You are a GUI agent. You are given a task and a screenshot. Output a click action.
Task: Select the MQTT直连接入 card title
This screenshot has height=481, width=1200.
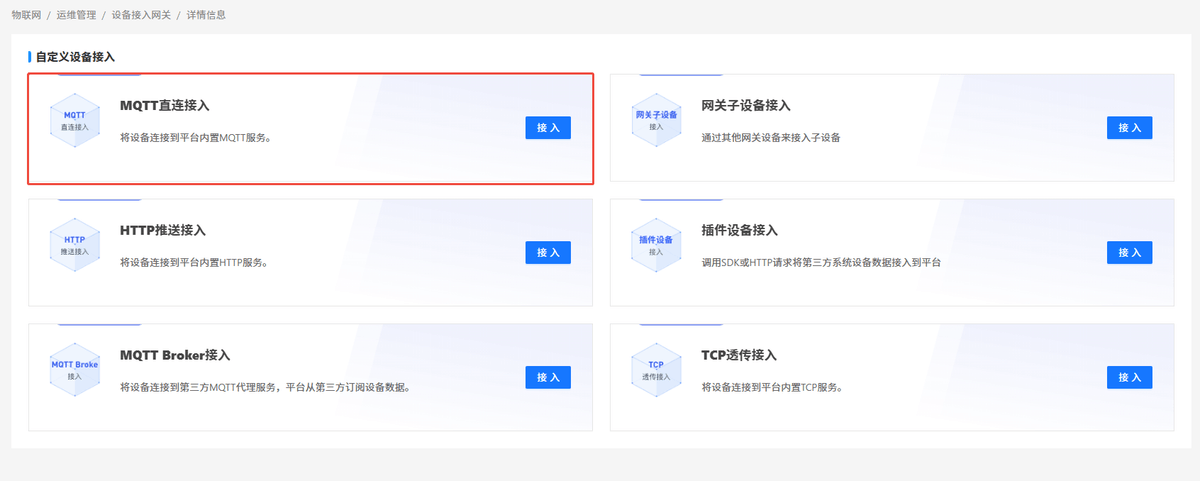[164, 105]
